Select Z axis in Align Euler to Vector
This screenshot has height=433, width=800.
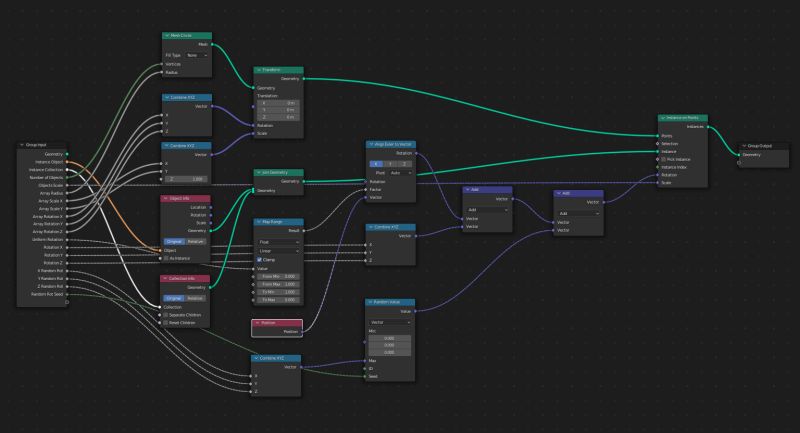405,164
